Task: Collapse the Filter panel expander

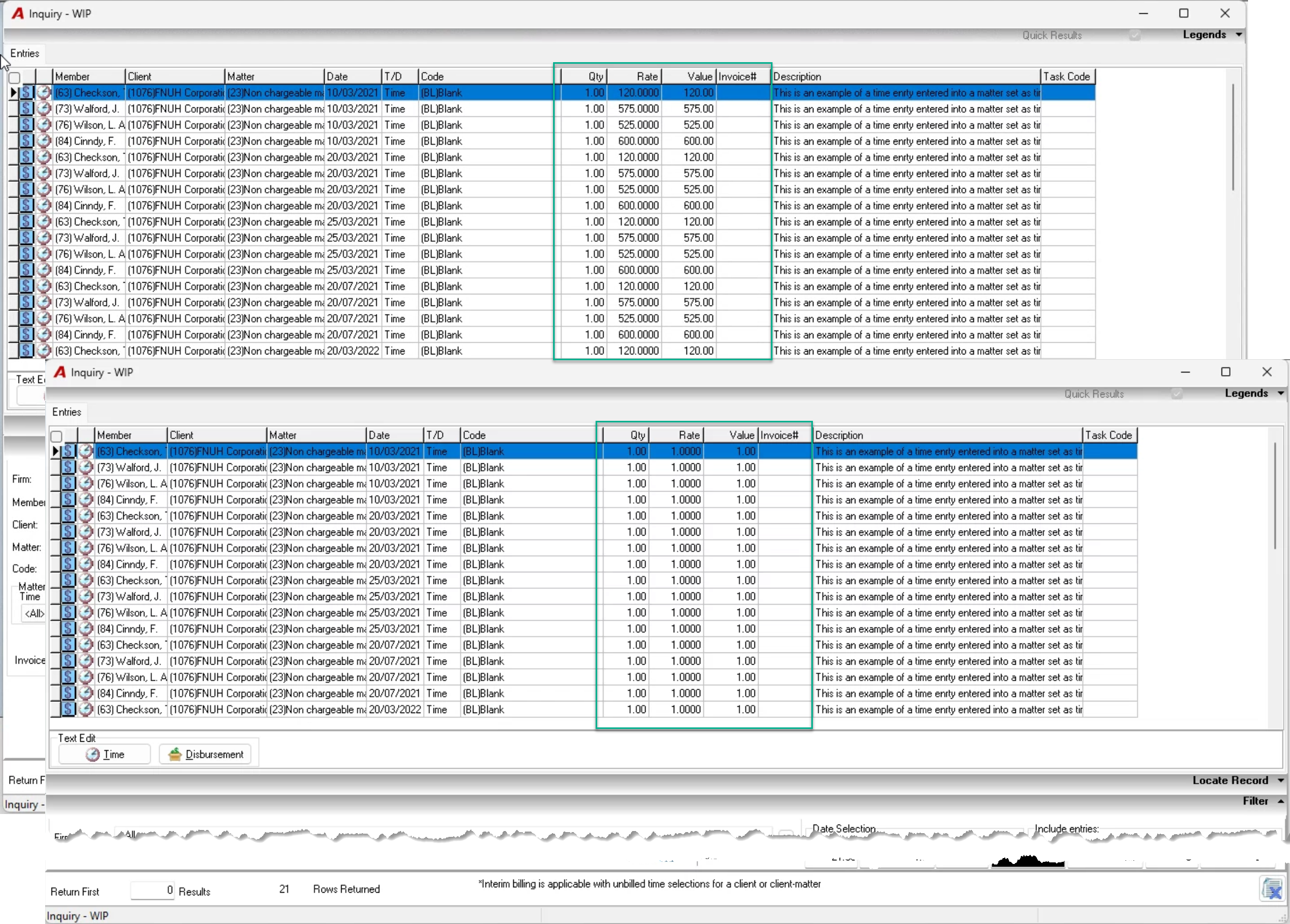Action: 1263,801
